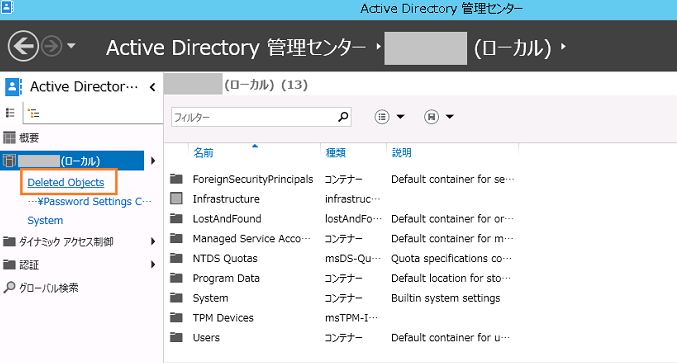Click the NTDS Quotas folder icon
The image size is (677, 363).
176,258
